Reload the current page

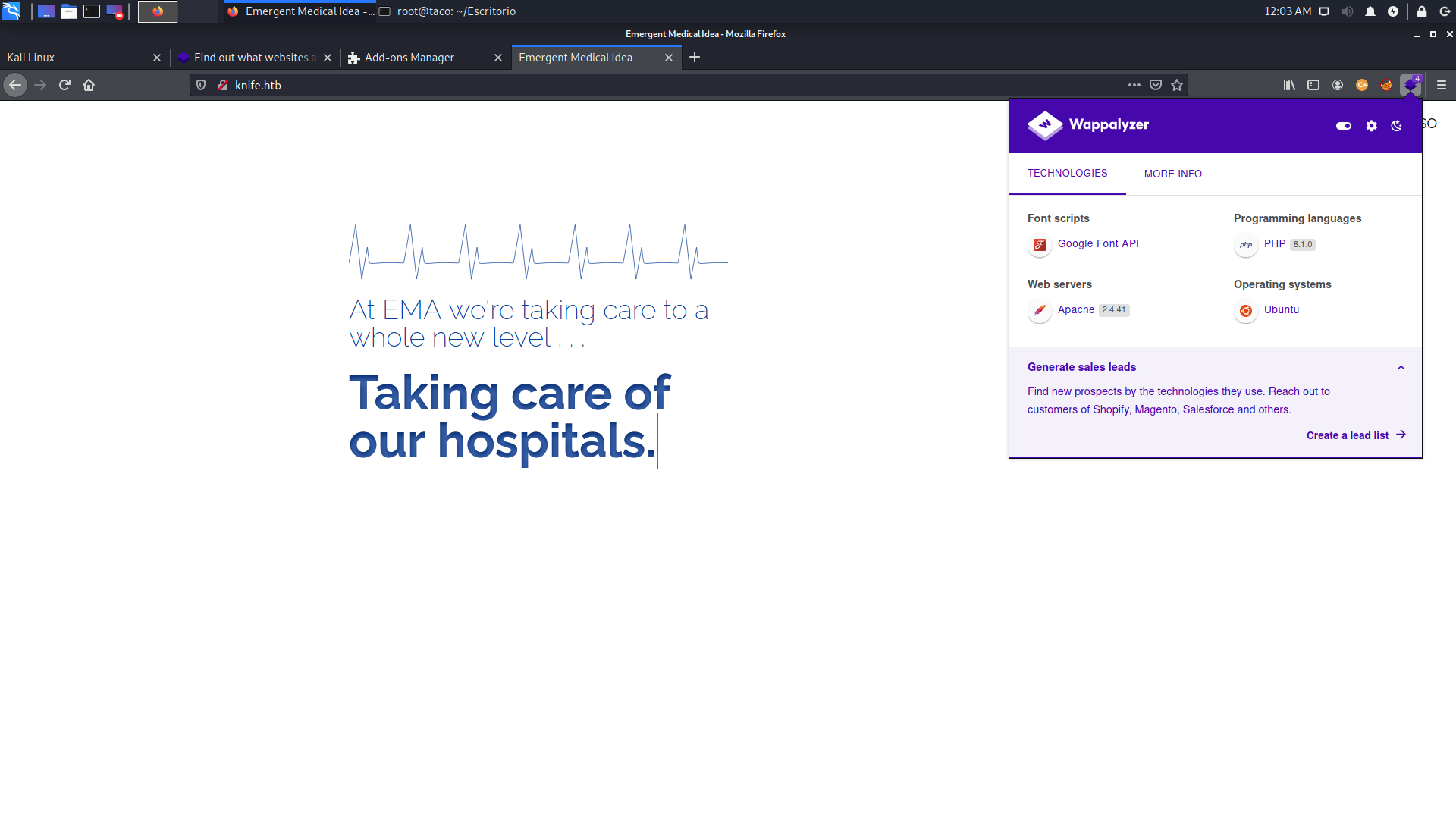pyautogui.click(x=64, y=85)
